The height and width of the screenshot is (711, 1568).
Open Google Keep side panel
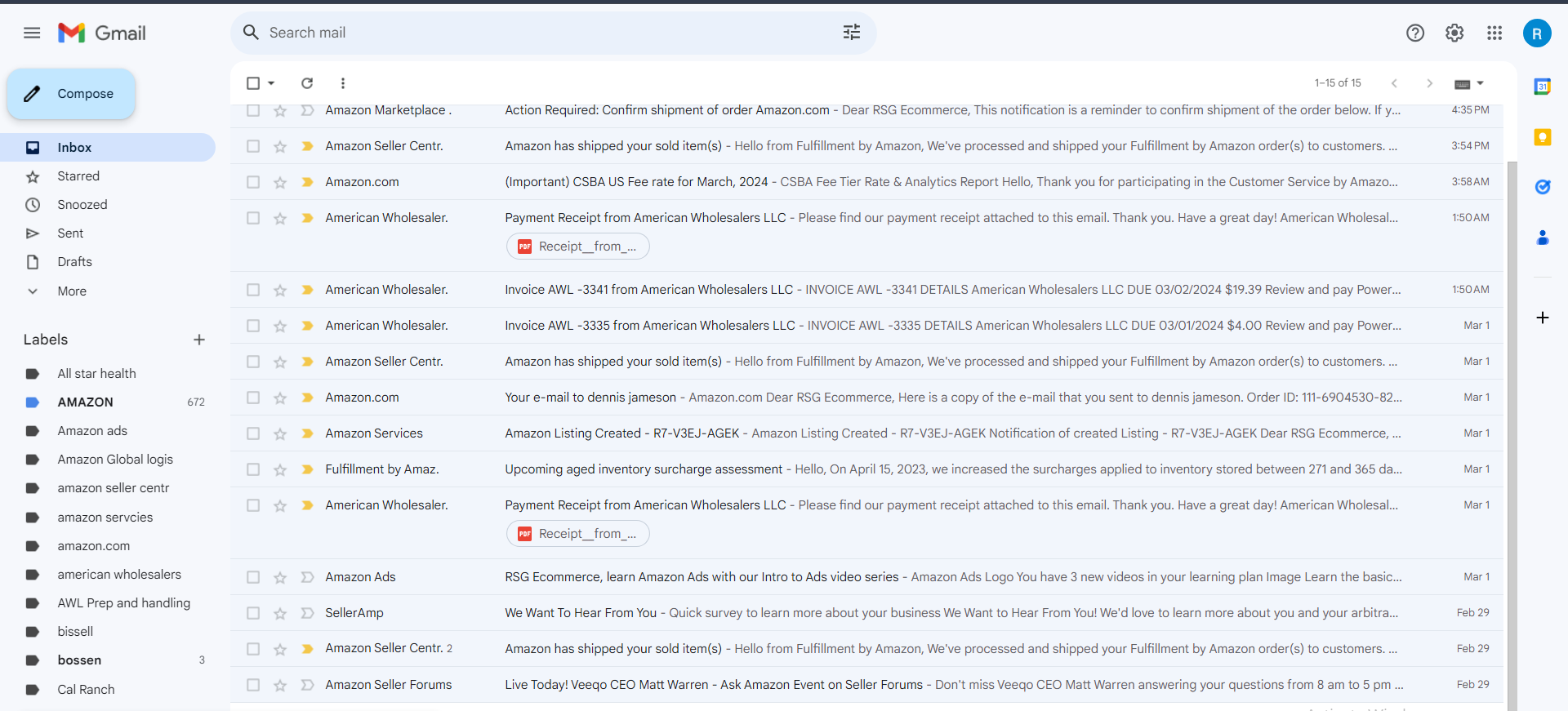pos(1542,137)
